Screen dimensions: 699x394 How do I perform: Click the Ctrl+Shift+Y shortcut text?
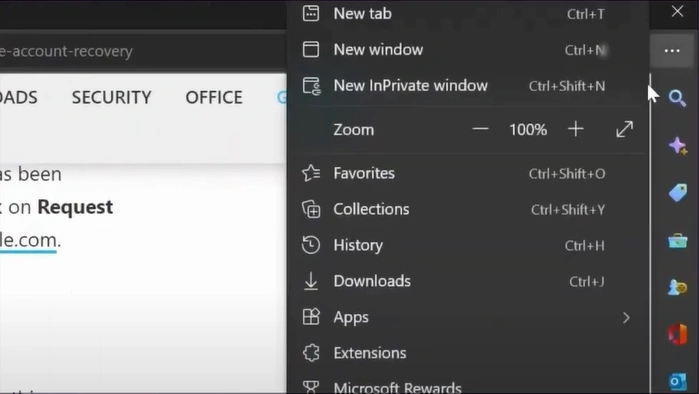tap(568, 209)
